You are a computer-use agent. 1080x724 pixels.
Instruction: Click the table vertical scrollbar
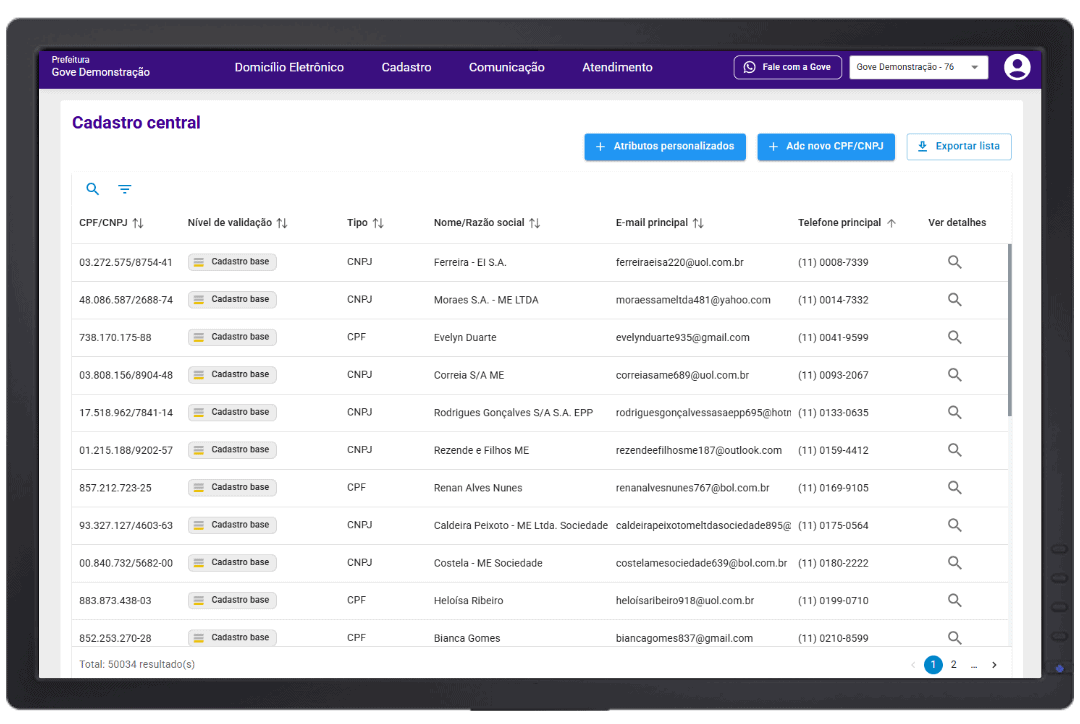(1010, 330)
